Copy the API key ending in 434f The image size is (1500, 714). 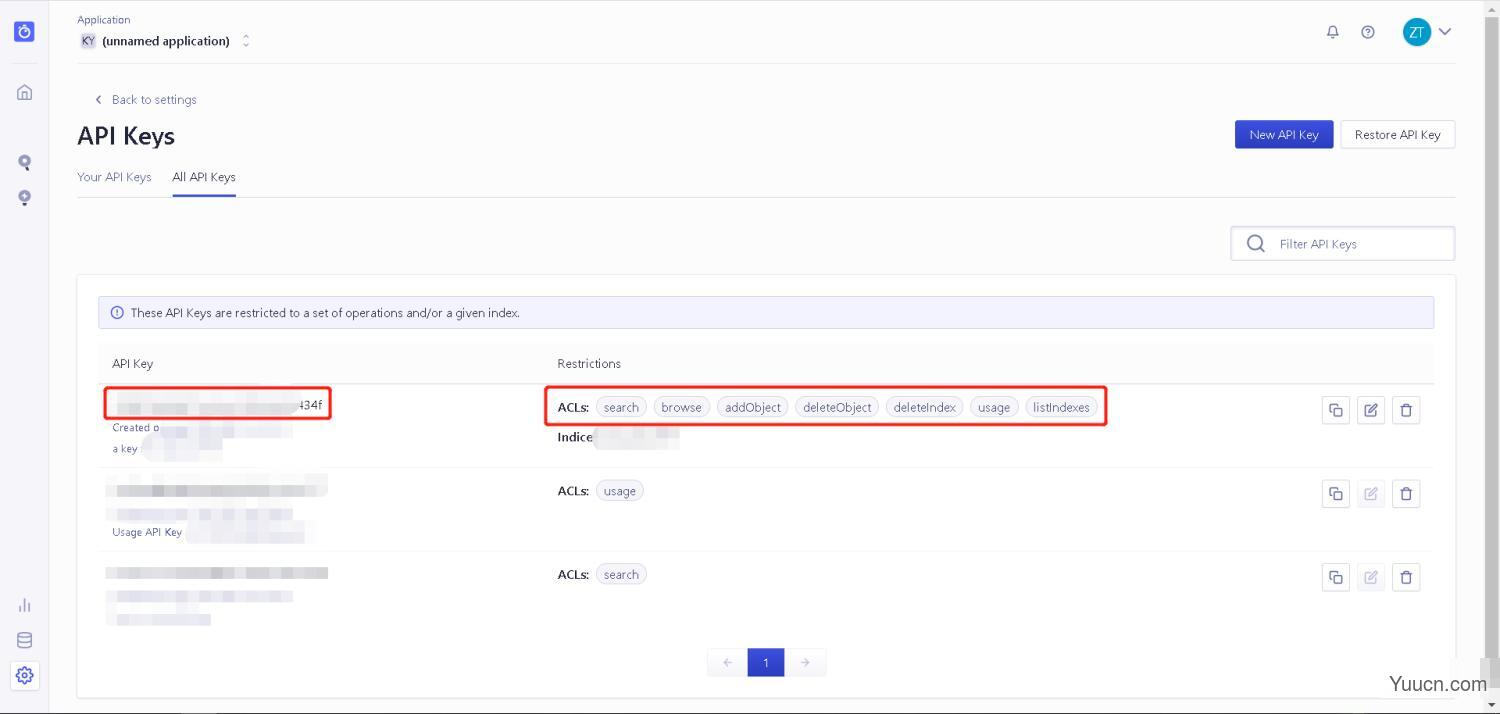click(x=1335, y=410)
